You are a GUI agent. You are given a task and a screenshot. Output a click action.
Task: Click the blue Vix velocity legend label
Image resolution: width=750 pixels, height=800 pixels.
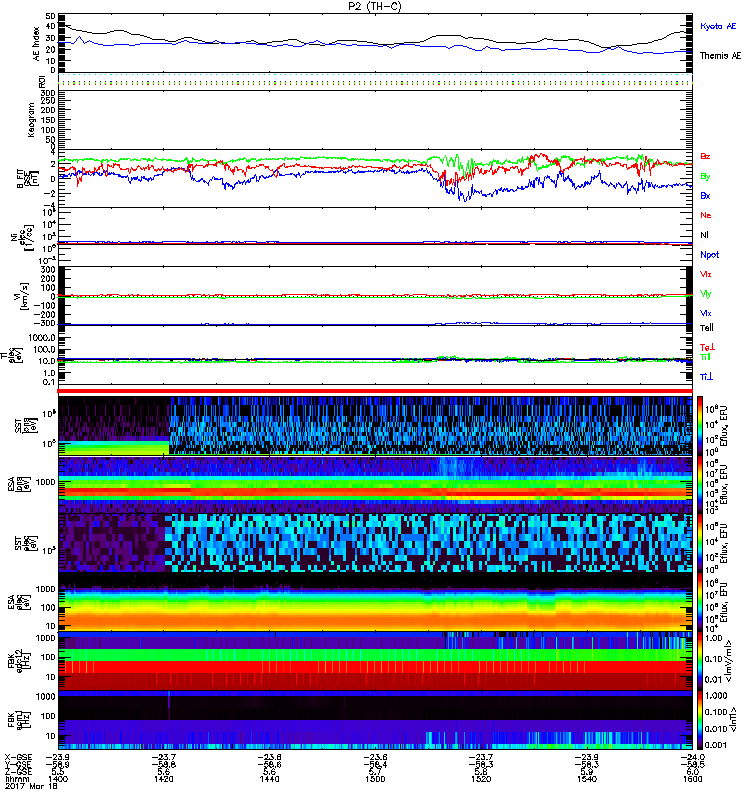pos(706,313)
